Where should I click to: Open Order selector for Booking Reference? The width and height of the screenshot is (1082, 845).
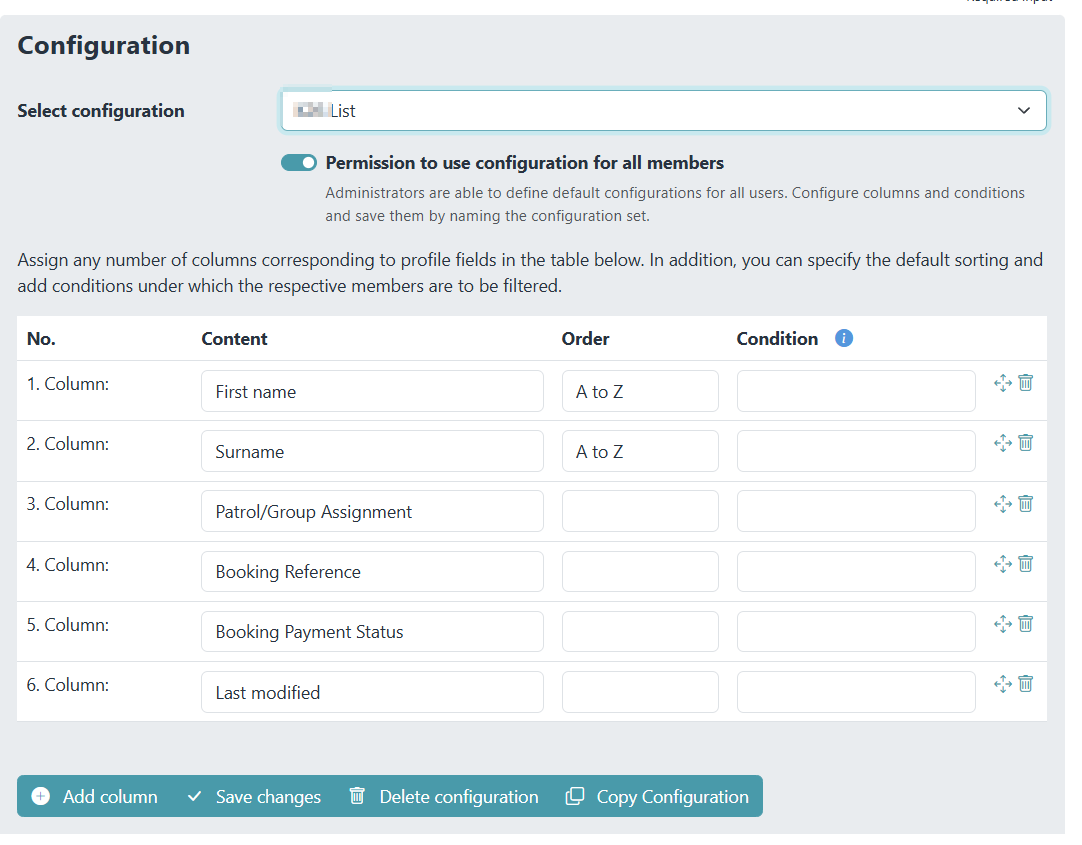tap(640, 571)
